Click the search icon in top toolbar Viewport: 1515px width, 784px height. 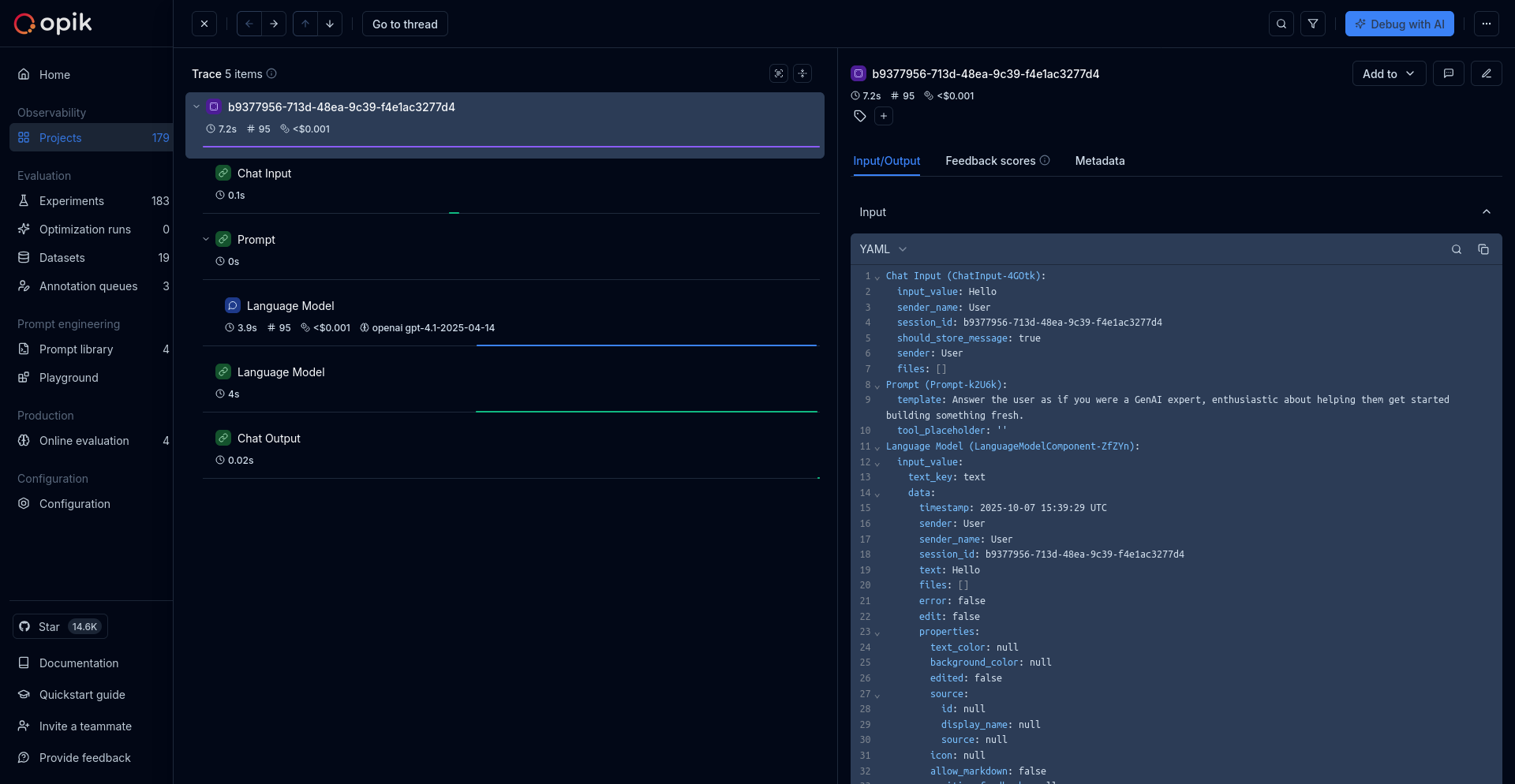coord(1281,24)
